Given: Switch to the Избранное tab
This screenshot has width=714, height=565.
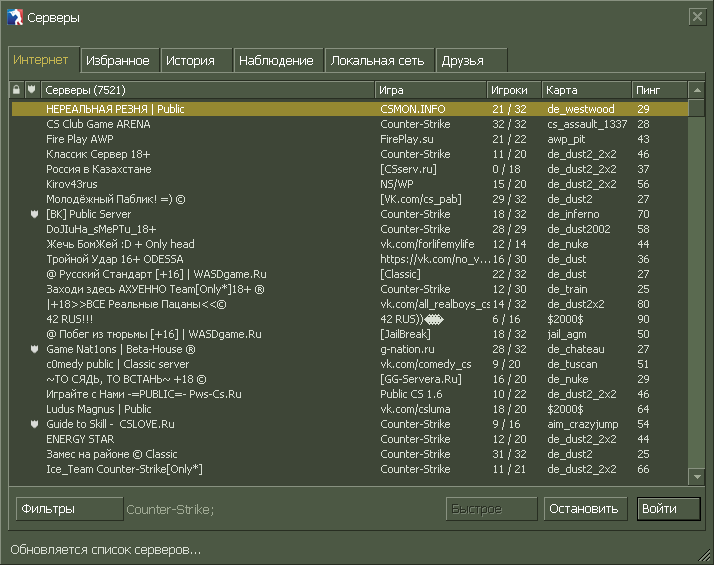Looking at the screenshot, I should pyautogui.click(x=120, y=61).
